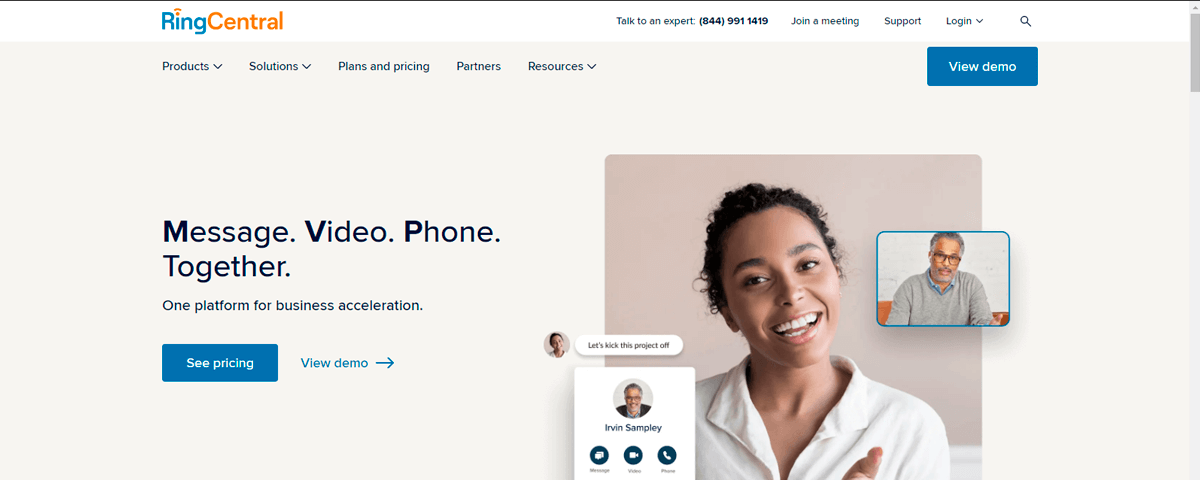Click the RingCentral logo
Image resolution: width=1200 pixels, height=480 pixels.
click(x=222, y=21)
